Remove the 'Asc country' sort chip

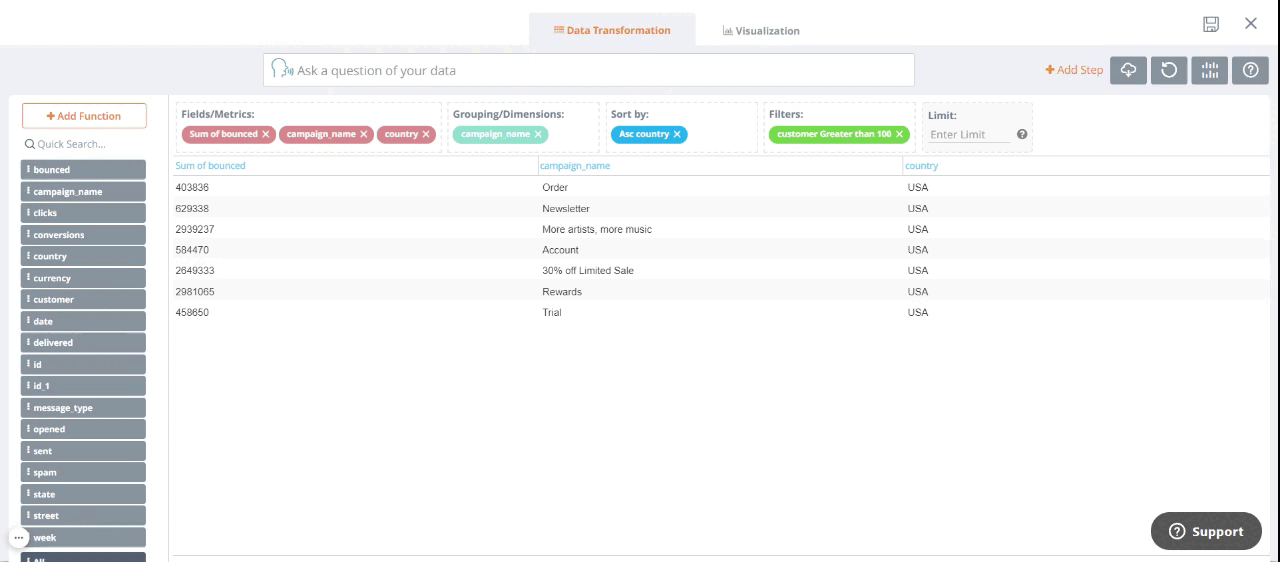coord(677,134)
